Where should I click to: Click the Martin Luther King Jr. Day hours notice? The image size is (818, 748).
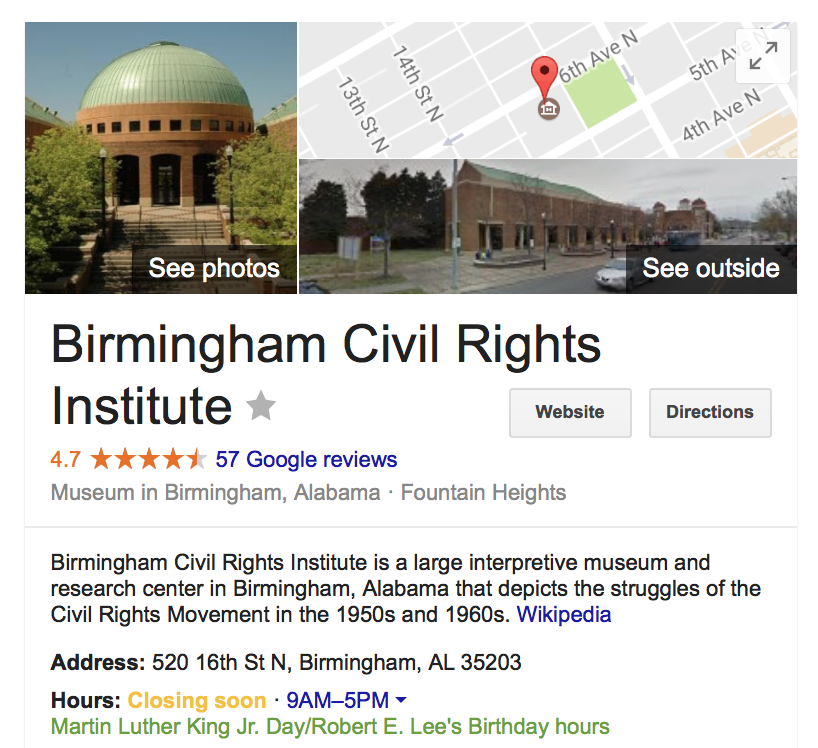[x=330, y=727]
